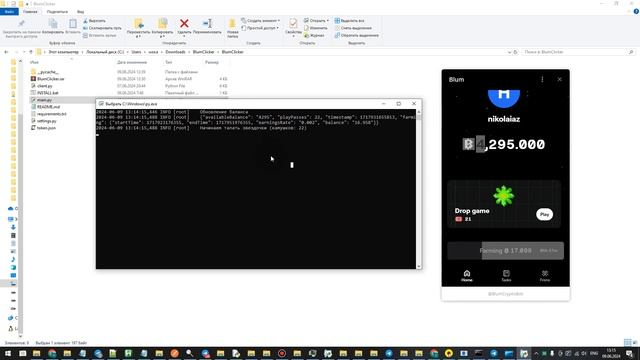Click Invert selection (Обратить выделение) in ribbon
Viewport: 640px width, 360px height.
(x=356, y=35)
